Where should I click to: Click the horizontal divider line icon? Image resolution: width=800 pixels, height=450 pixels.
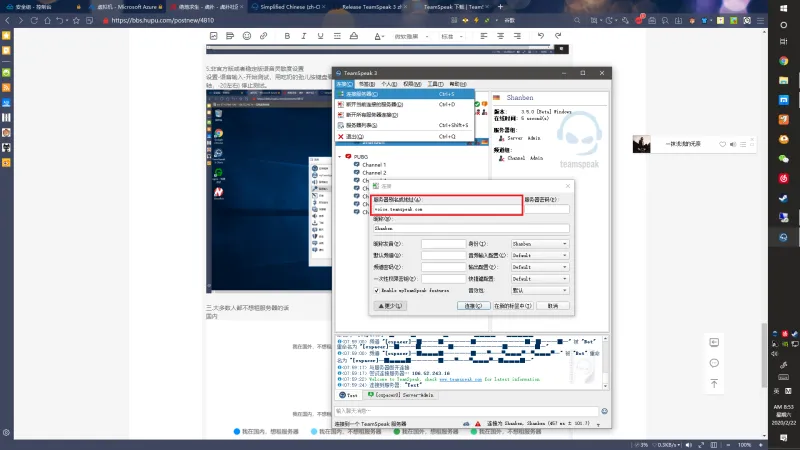337,36
